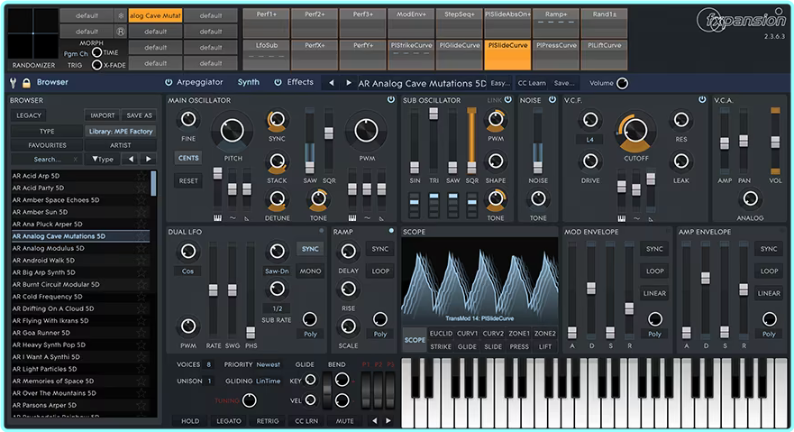Toggle Amp Envelope SYNC button
The height and width of the screenshot is (432, 794).
(768, 249)
